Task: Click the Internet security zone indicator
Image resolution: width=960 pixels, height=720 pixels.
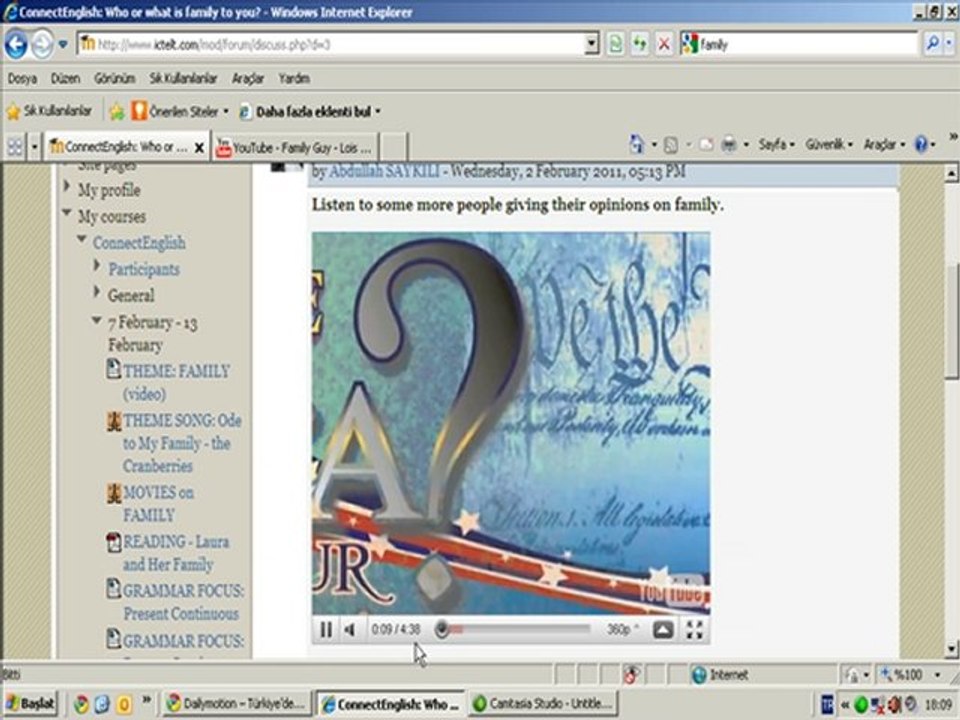Action: 720,675
